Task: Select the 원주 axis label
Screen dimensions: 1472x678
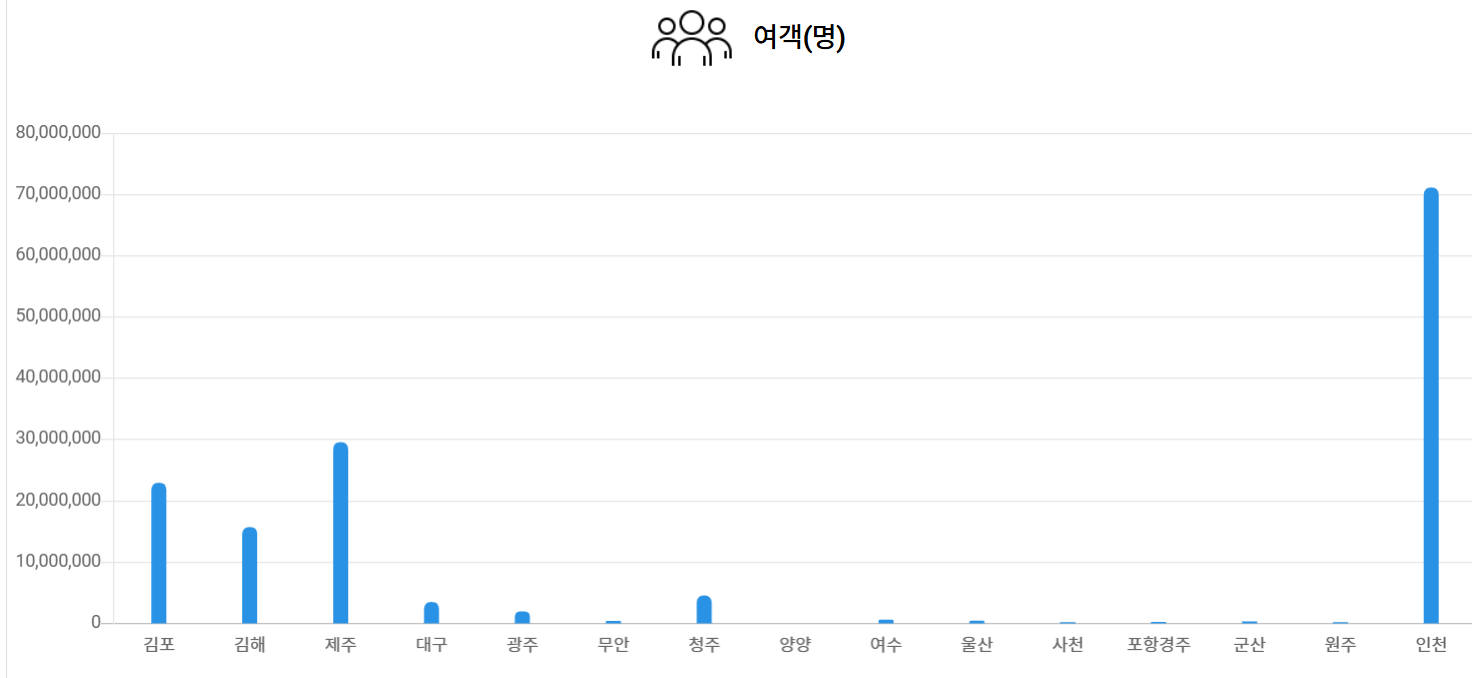Action: pyautogui.click(x=1340, y=645)
